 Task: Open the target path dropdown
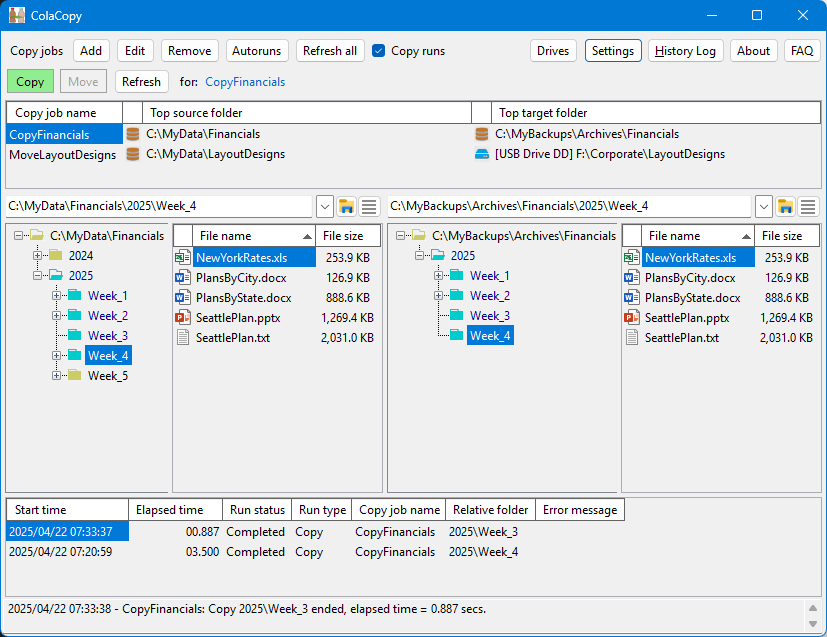pyautogui.click(x=764, y=206)
